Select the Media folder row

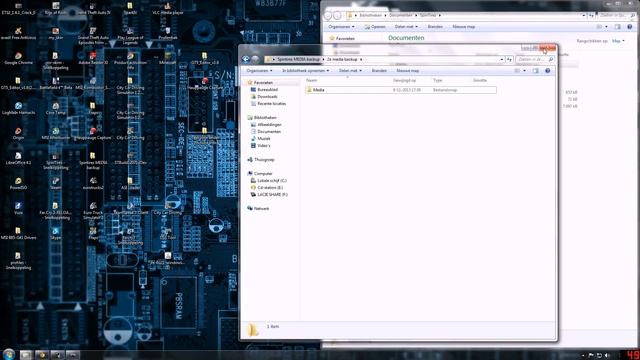tap(401, 90)
